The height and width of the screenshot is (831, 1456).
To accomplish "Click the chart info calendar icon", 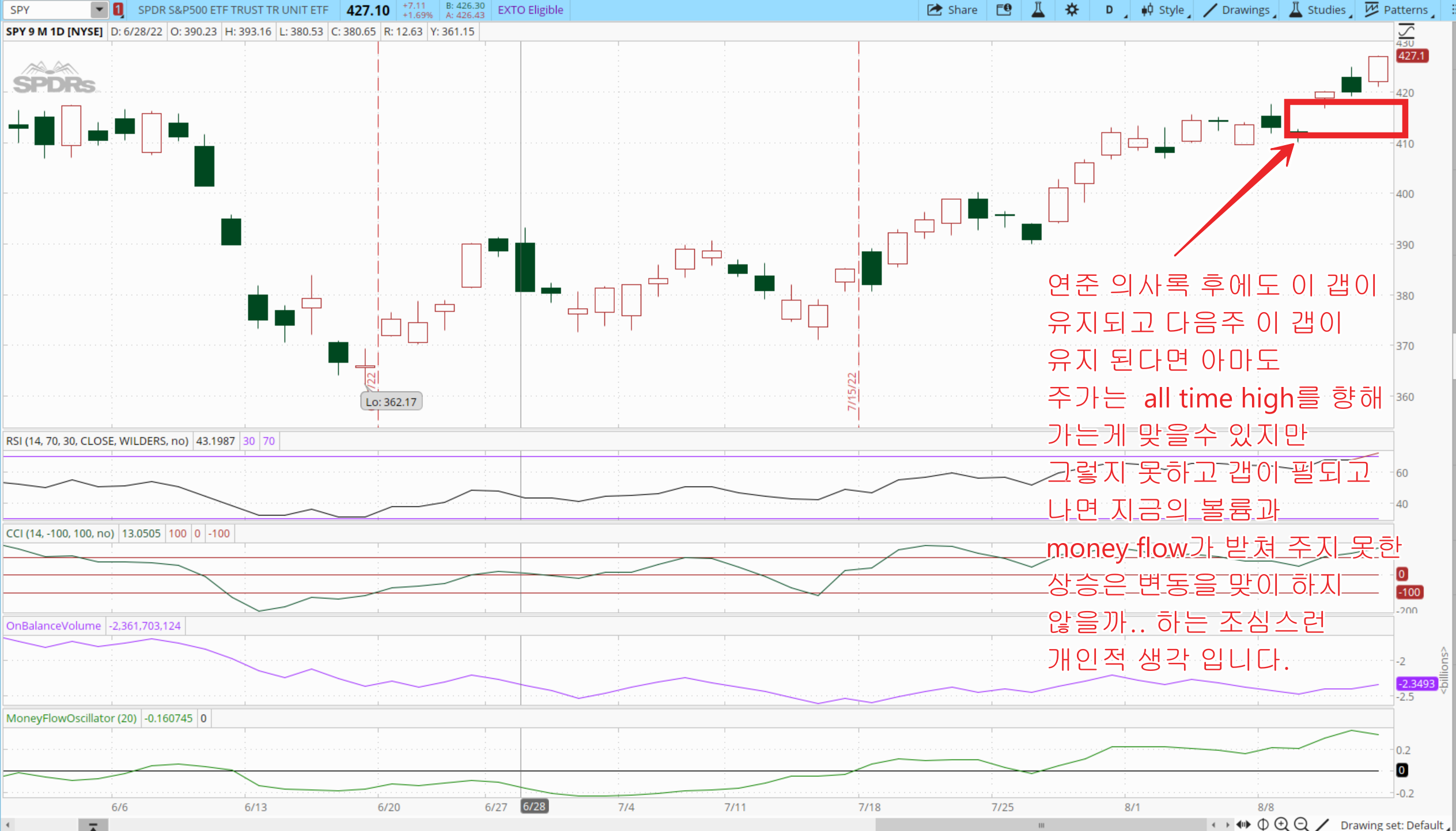I will (1004, 10).
